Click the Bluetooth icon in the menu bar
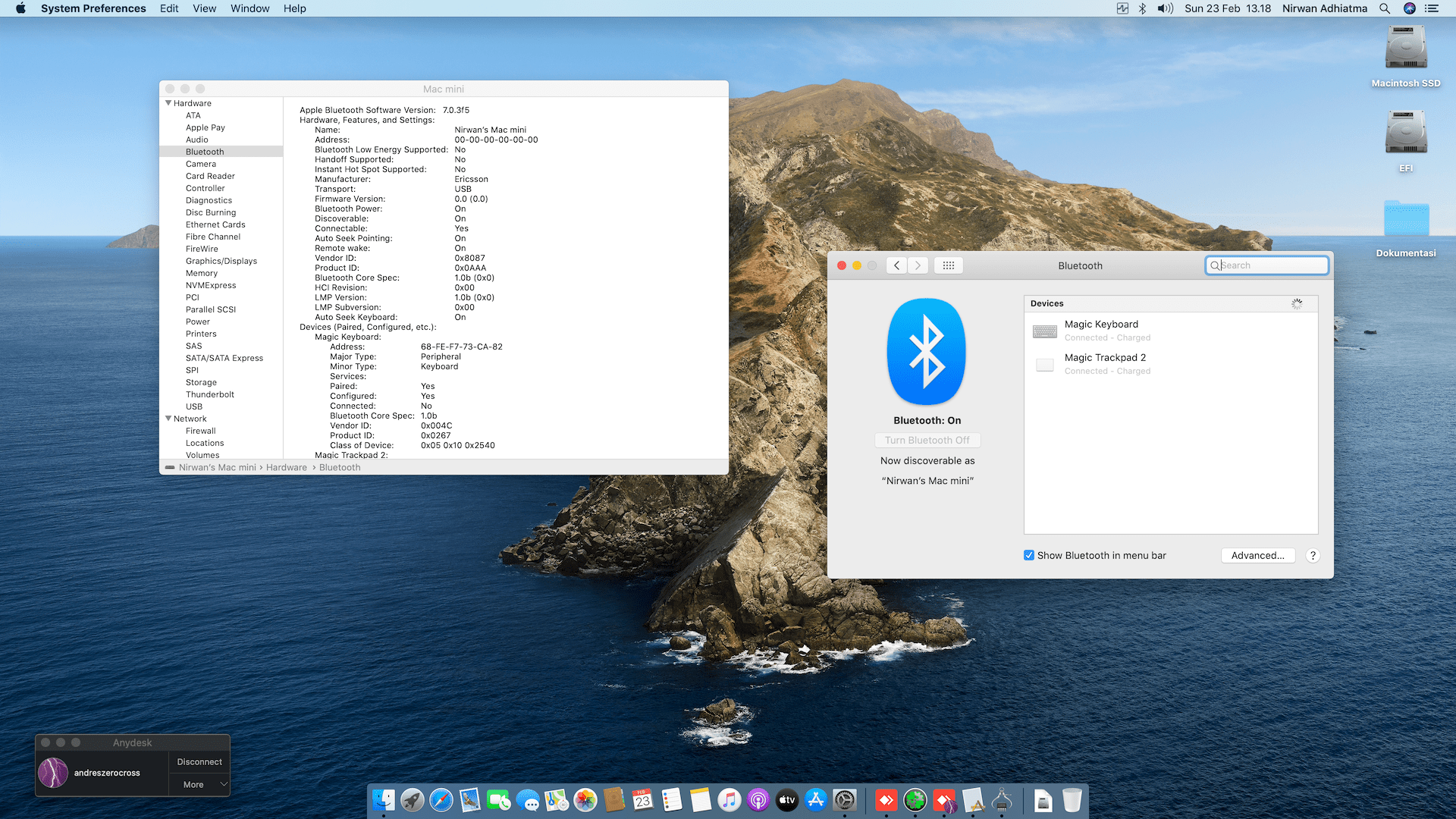Image resolution: width=1456 pixels, height=819 pixels. pos(1142,8)
